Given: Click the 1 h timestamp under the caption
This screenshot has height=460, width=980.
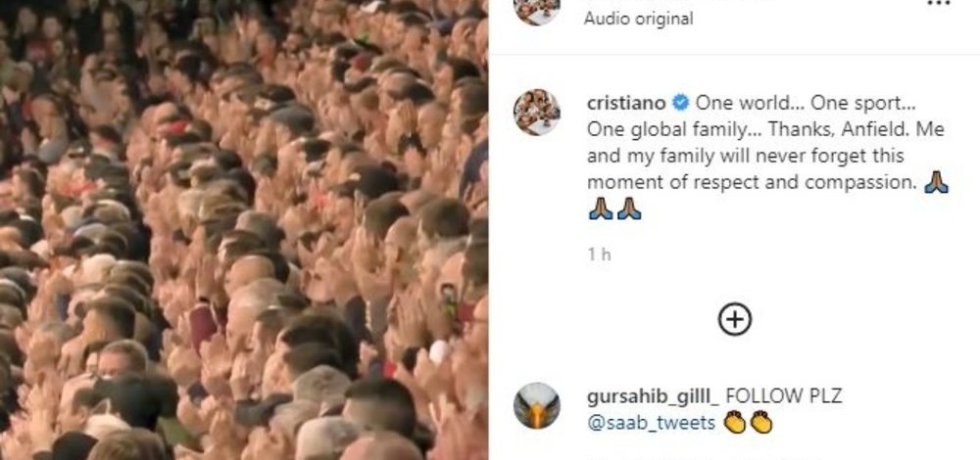Looking at the screenshot, I should [599, 254].
